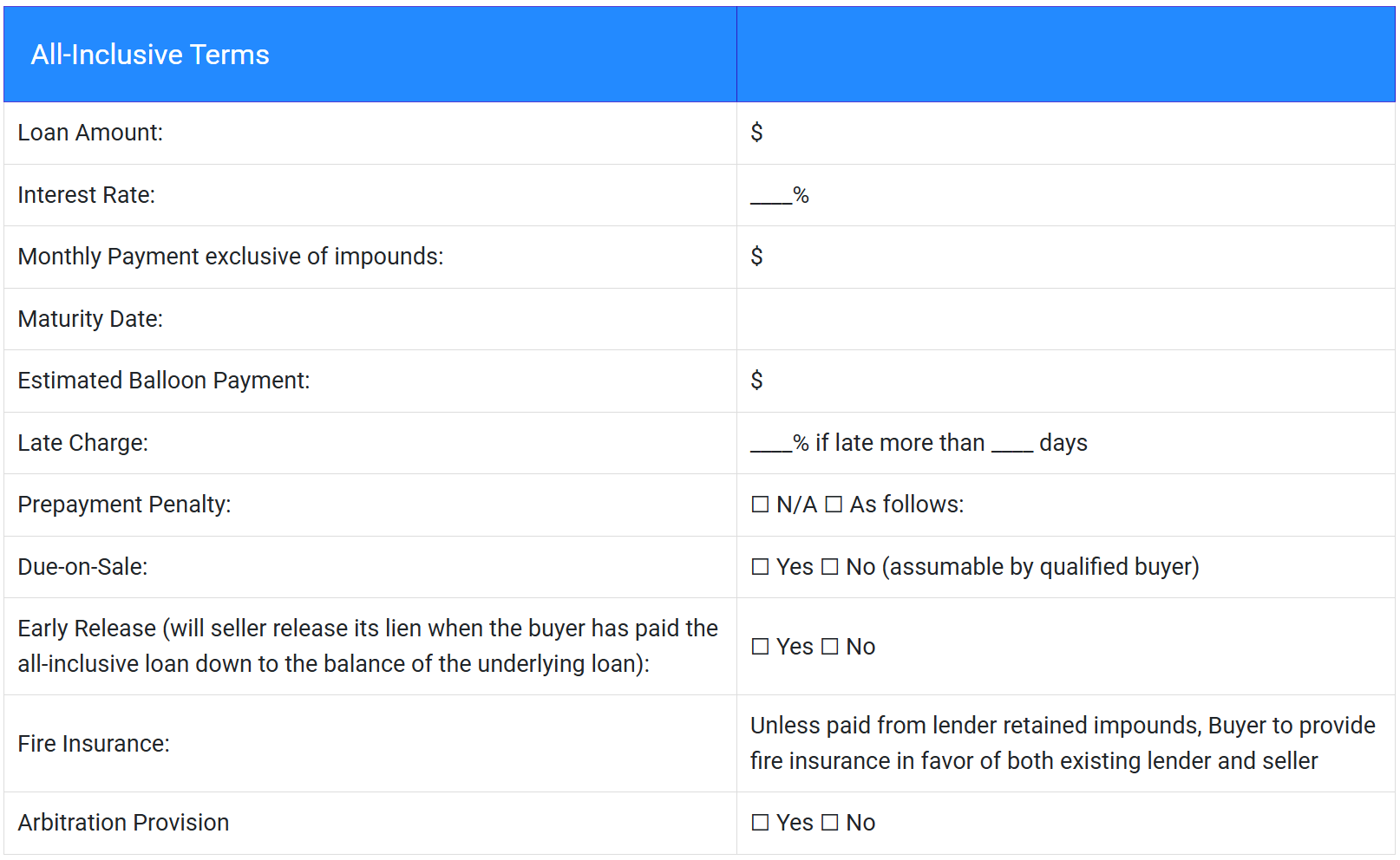Click the Arbitration Provision label
Screen dimensions: 1400x860
click(x=123, y=823)
